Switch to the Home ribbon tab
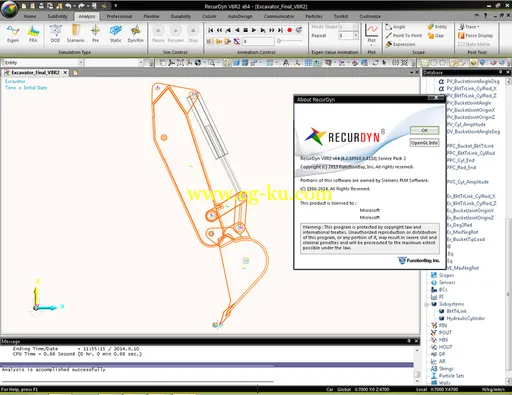Screen dimensions: 512x395 pyautogui.click(x=30, y=16)
